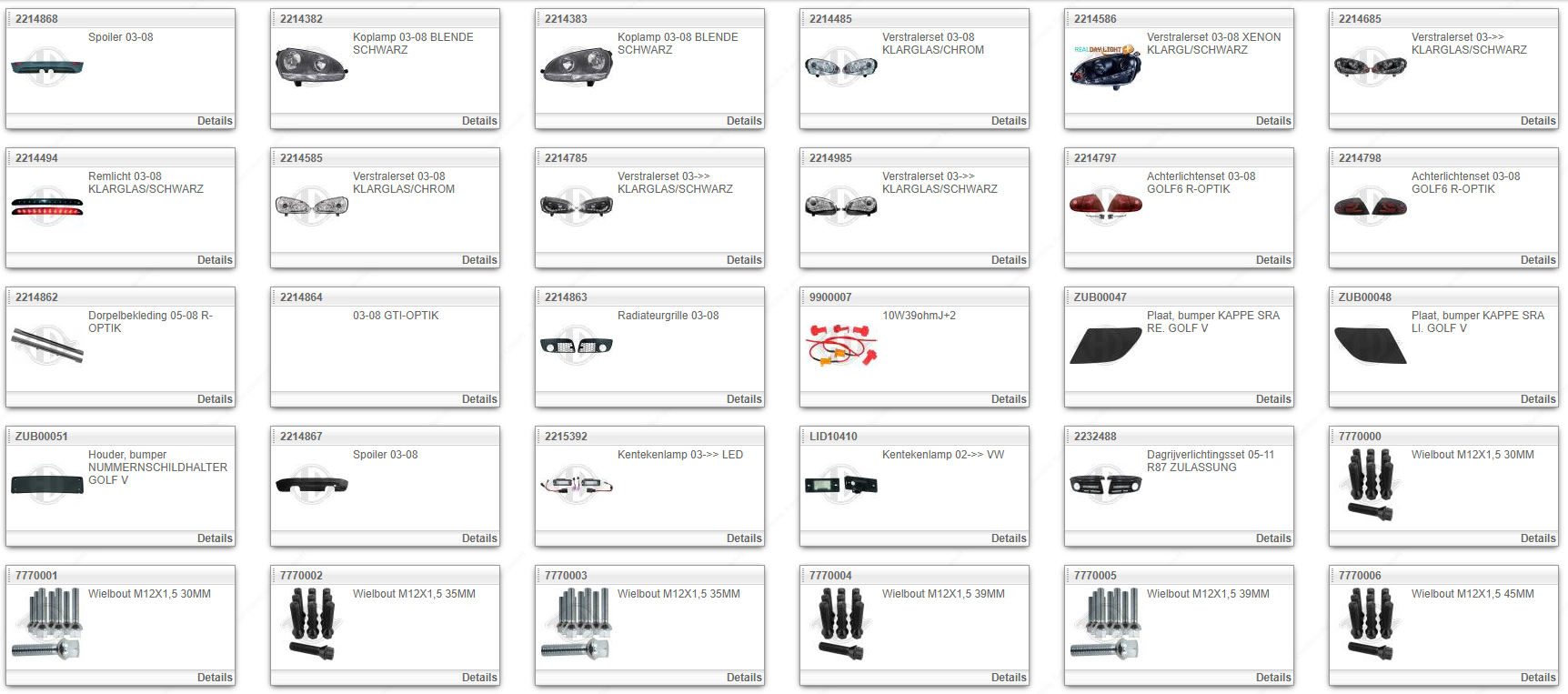Click the Kentekenlamp VW thumbnail LID10410
The height and width of the screenshot is (694, 1568).
pyautogui.click(x=841, y=485)
